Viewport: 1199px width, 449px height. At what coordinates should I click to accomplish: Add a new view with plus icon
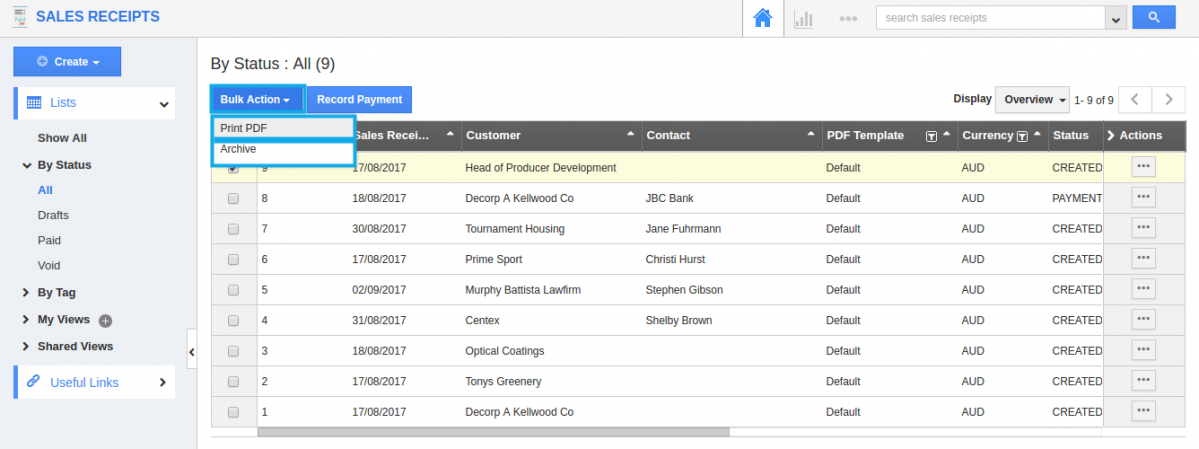106,320
